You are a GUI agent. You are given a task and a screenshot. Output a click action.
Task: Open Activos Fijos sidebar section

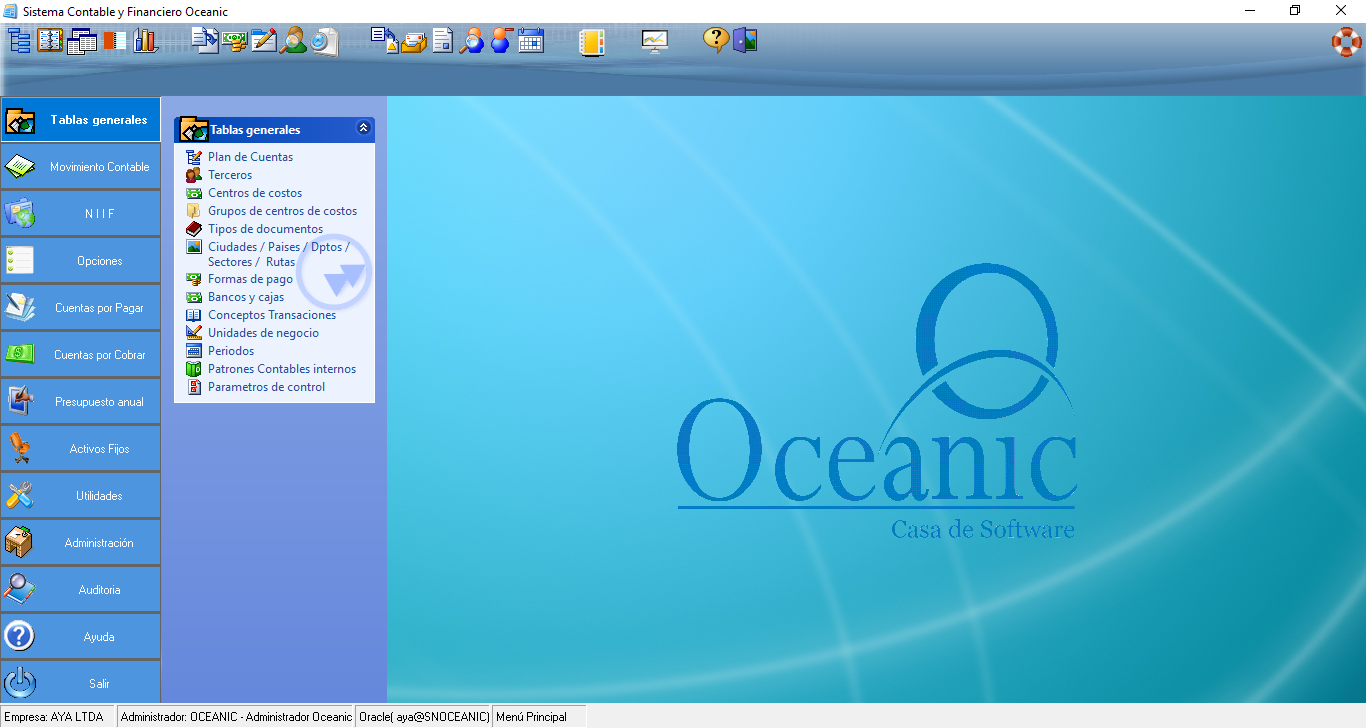(80, 449)
